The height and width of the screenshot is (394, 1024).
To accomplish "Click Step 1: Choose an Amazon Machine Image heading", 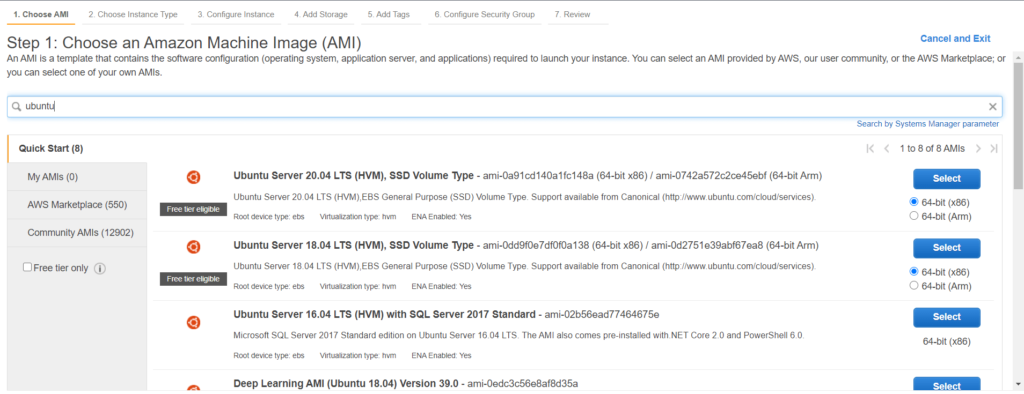I will (184, 43).
